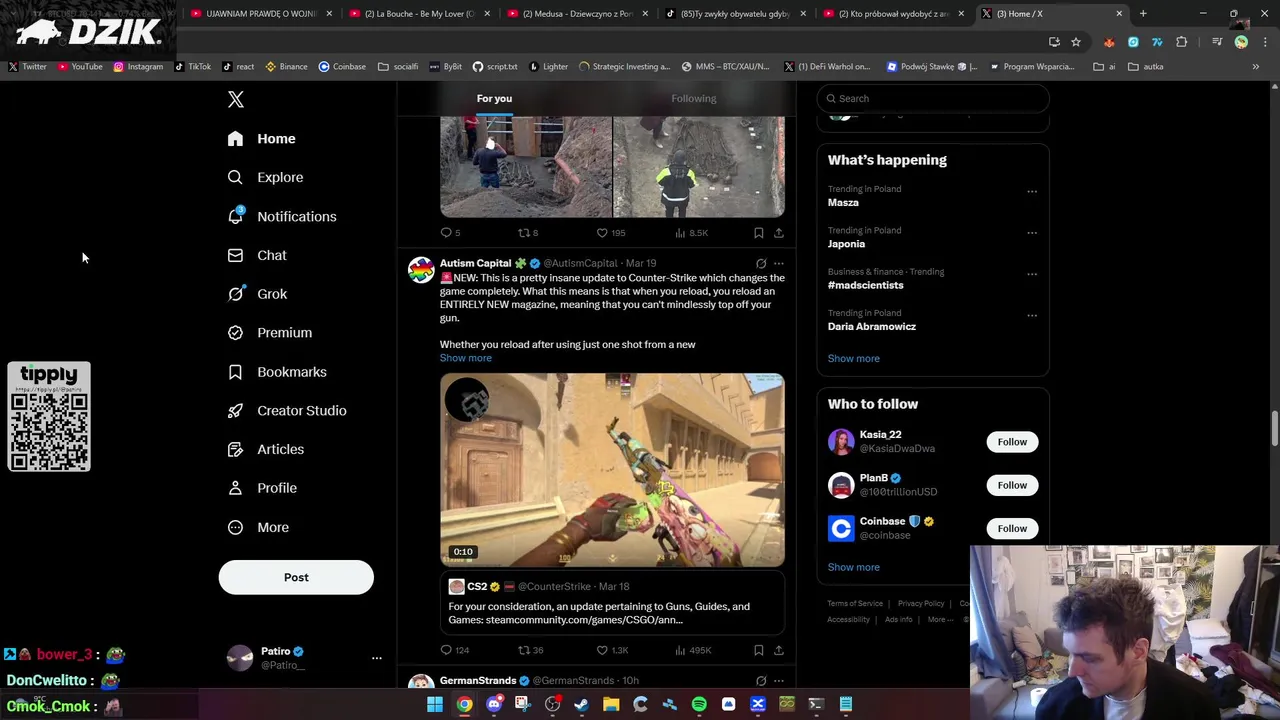The image size is (1280, 720).
Task: Open Chat in the sidebar
Action: coord(258,255)
